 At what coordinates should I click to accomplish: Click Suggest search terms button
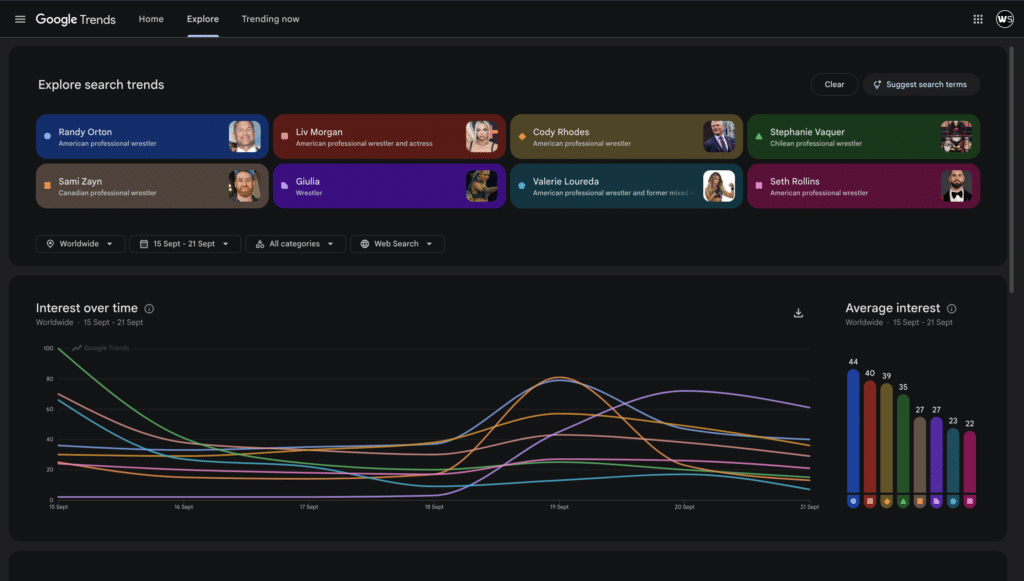click(x=921, y=84)
